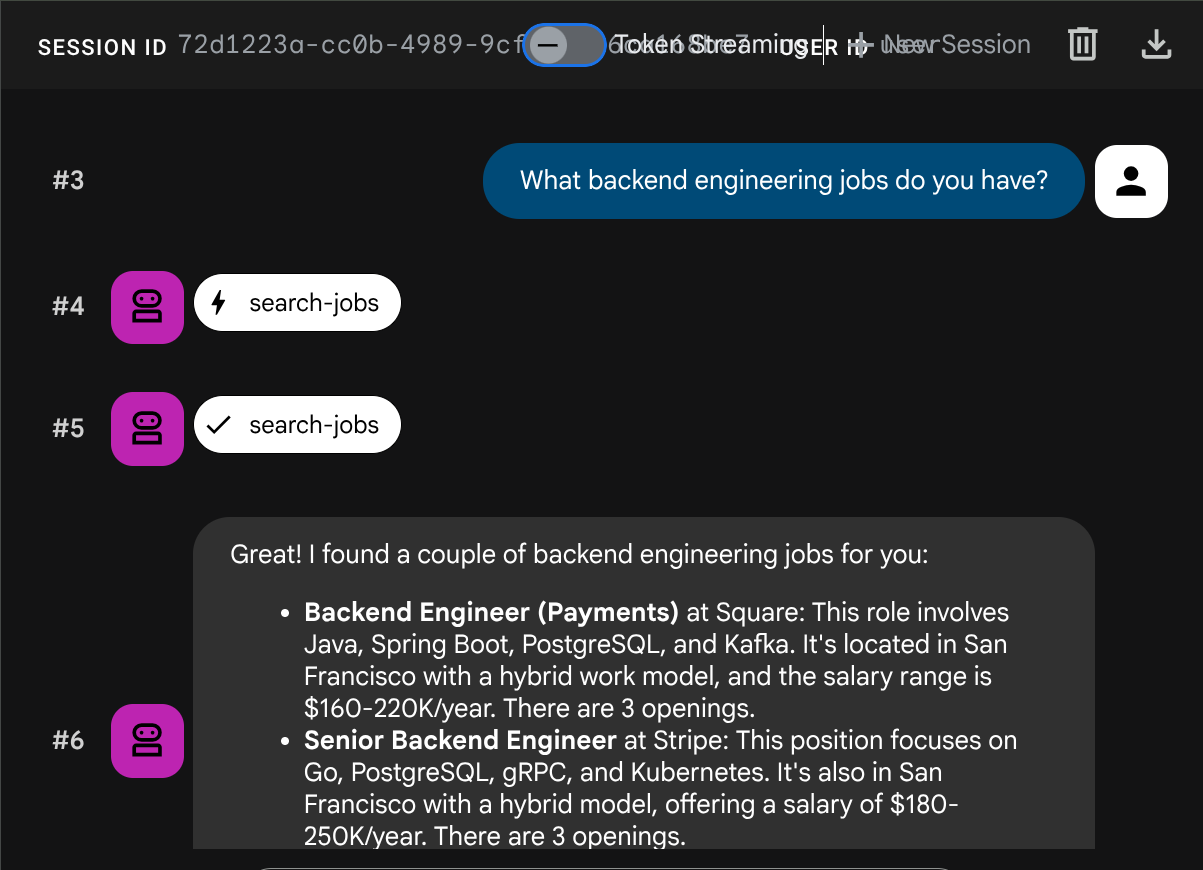Click the bot avatar on event #5
This screenshot has height=870, width=1203.
147,428
